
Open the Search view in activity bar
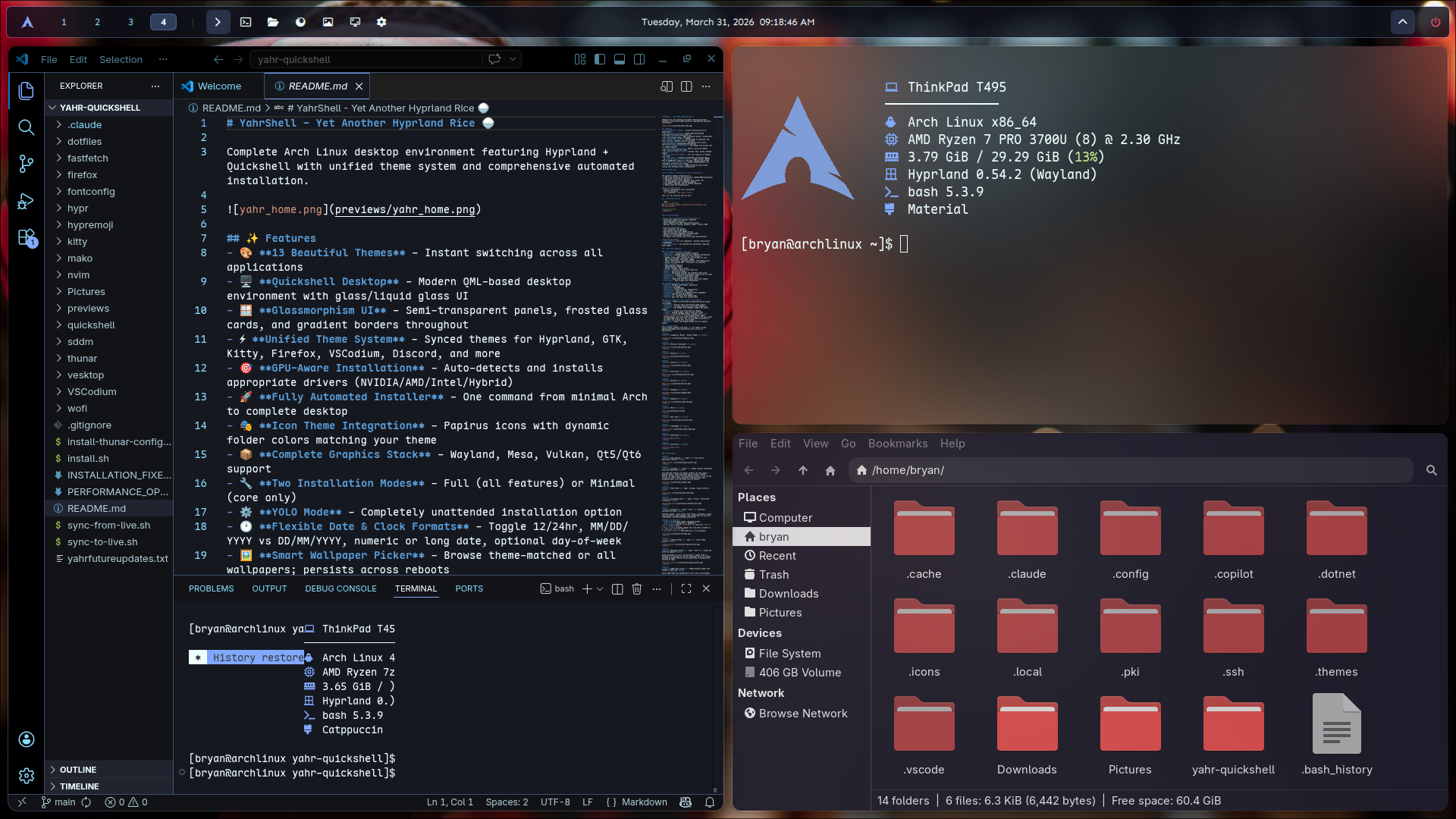tap(26, 127)
